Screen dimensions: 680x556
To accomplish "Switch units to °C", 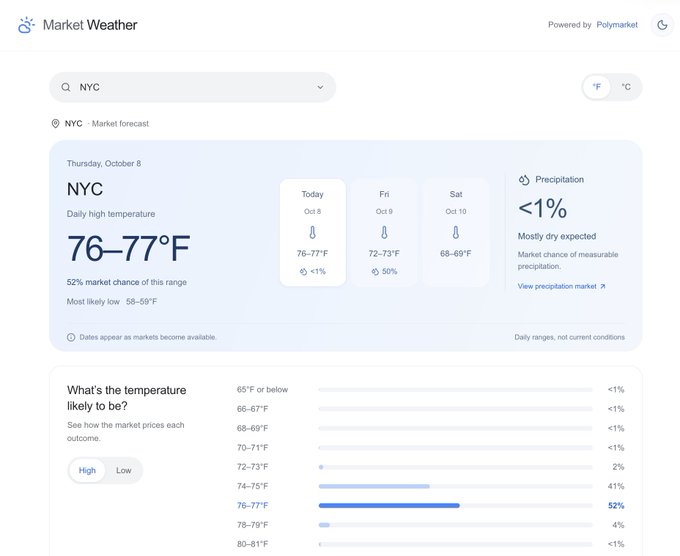I will [626, 87].
